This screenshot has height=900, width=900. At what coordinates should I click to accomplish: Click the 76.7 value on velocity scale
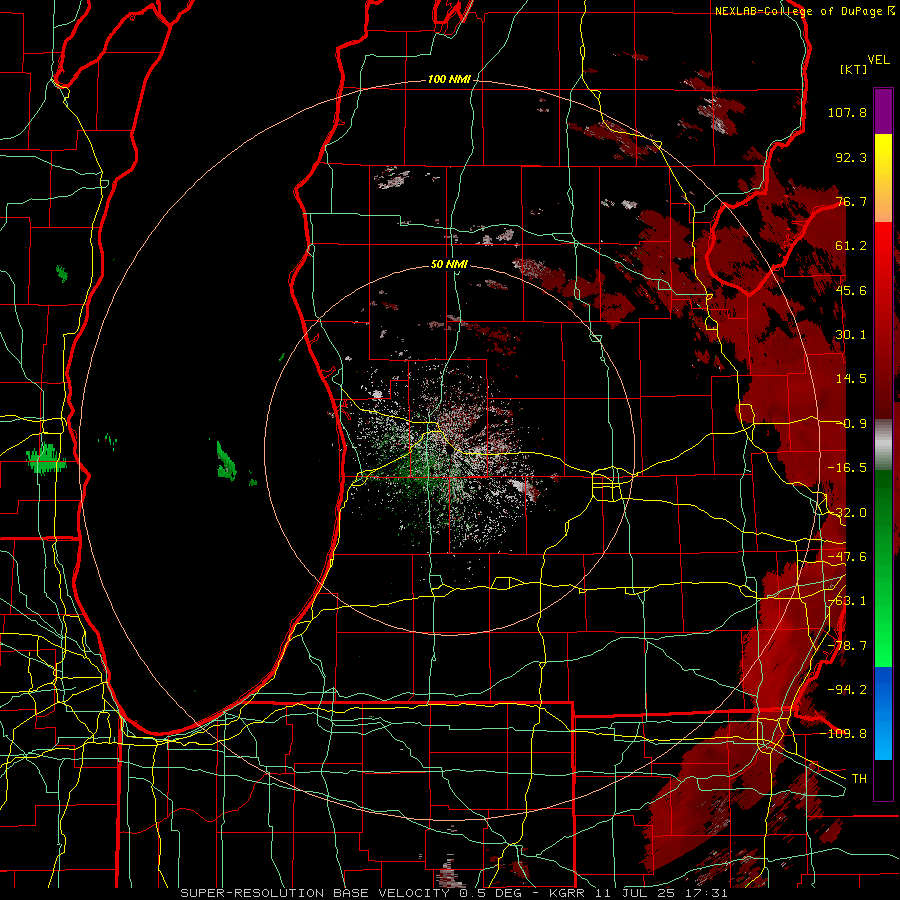[851, 201]
